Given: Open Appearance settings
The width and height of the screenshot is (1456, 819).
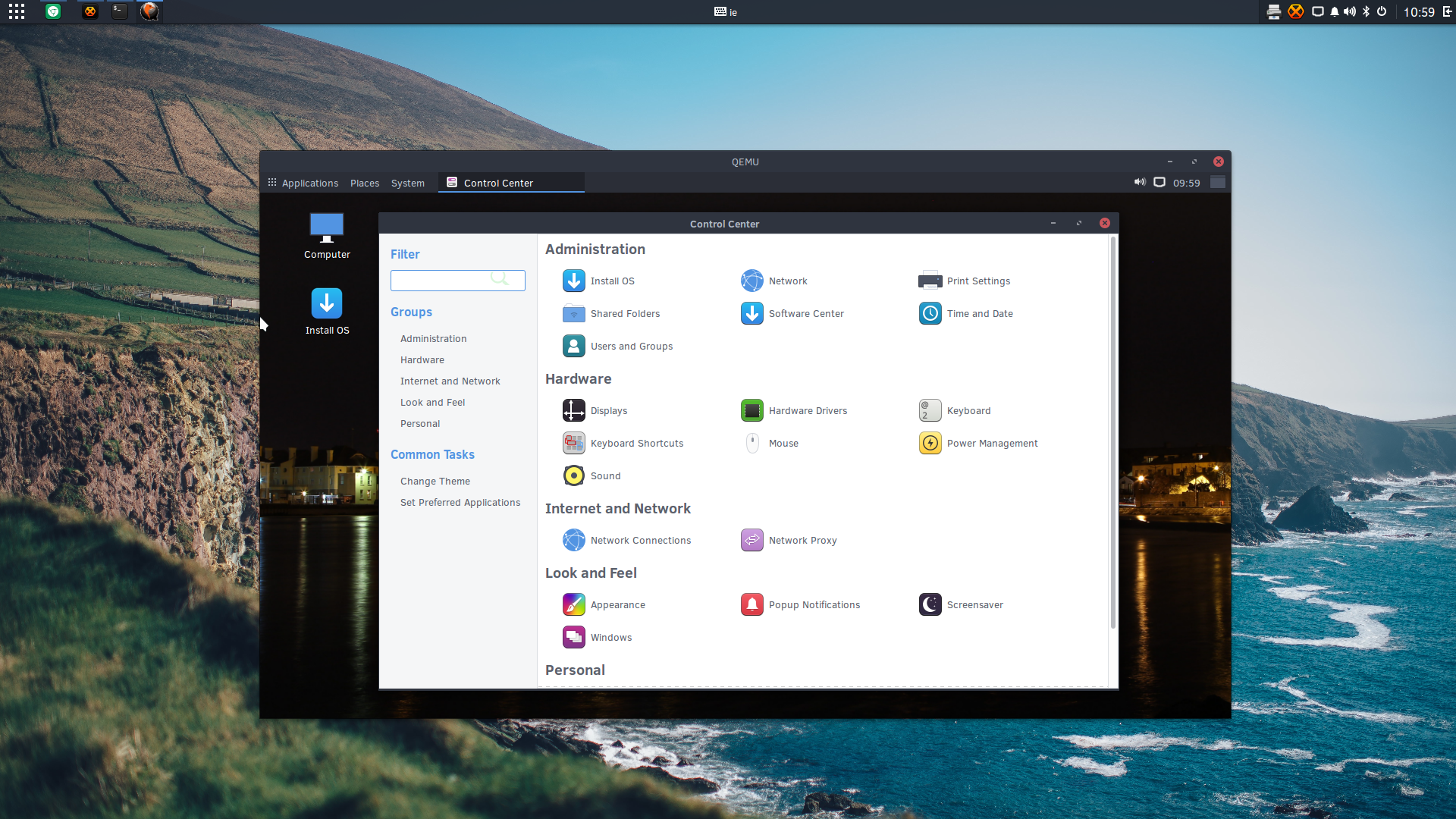Looking at the screenshot, I should point(604,604).
